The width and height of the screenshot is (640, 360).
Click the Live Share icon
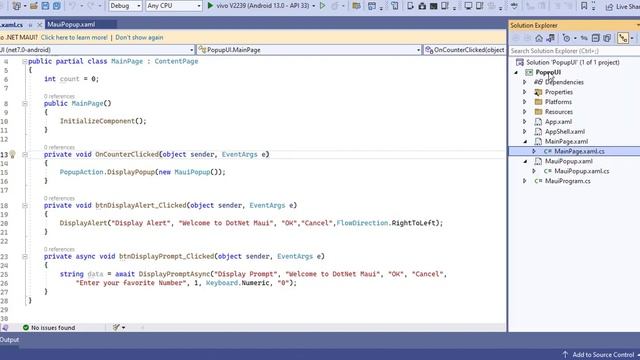(x=609, y=7)
